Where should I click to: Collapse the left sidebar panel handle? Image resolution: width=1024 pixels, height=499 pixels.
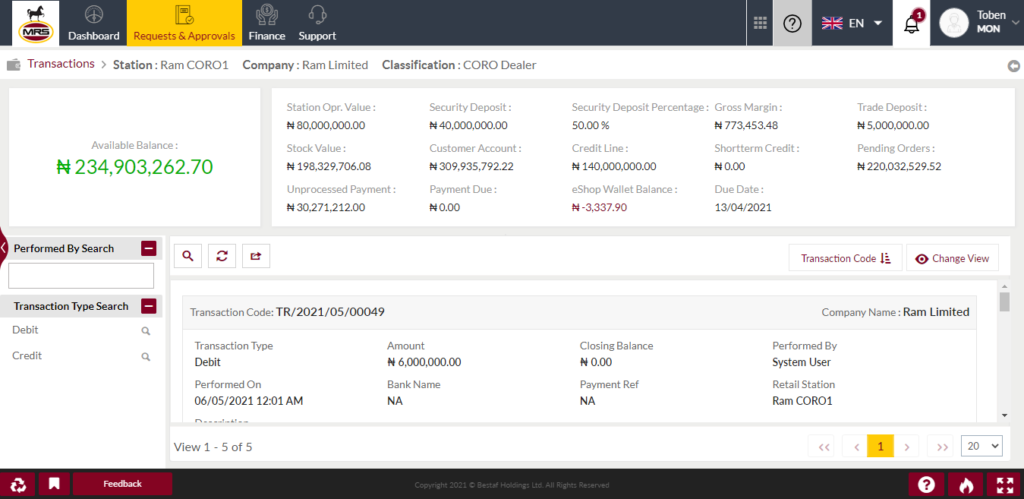click(3, 248)
